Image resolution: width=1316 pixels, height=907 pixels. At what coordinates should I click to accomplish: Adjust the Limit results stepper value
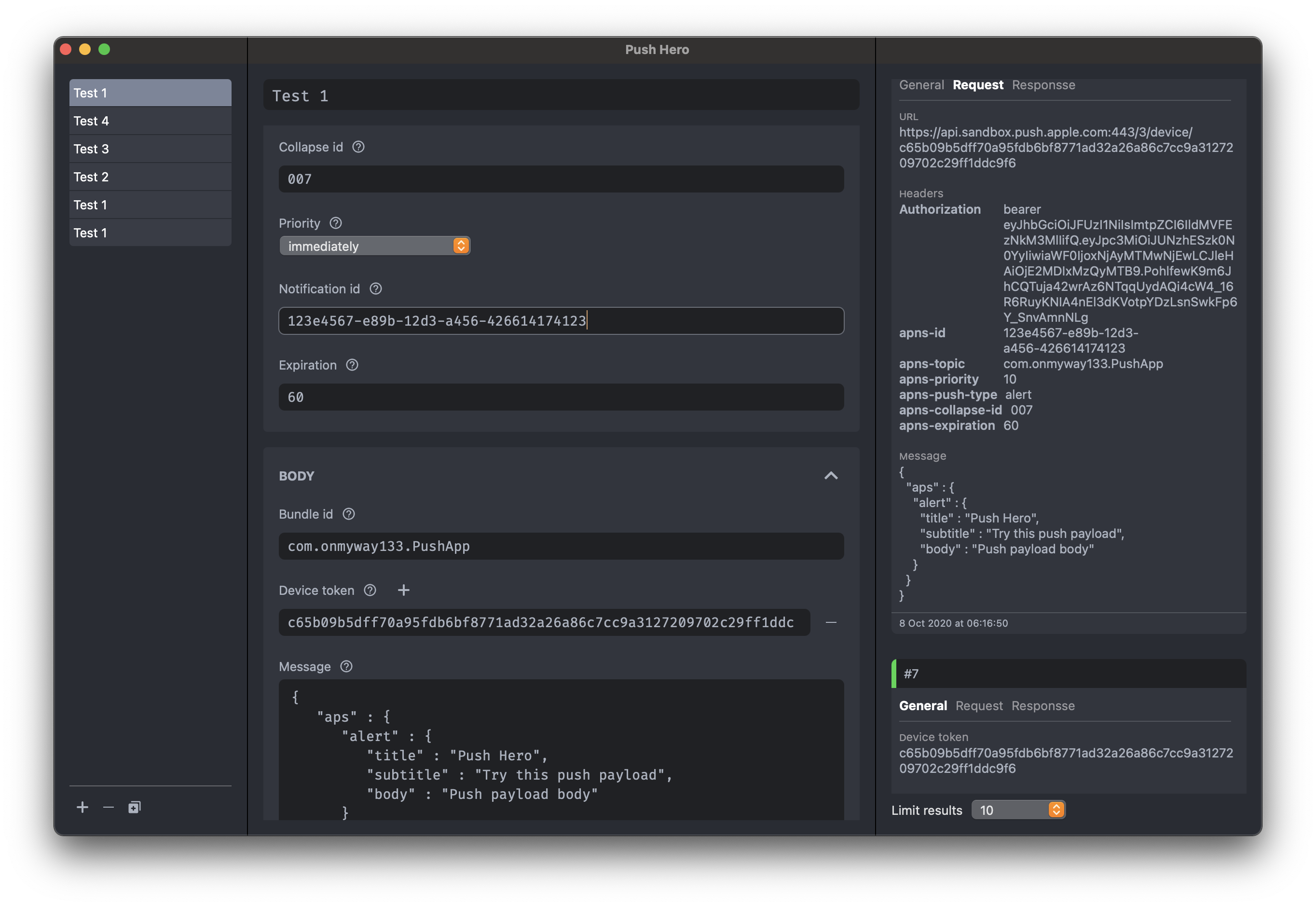[x=1058, y=810]
